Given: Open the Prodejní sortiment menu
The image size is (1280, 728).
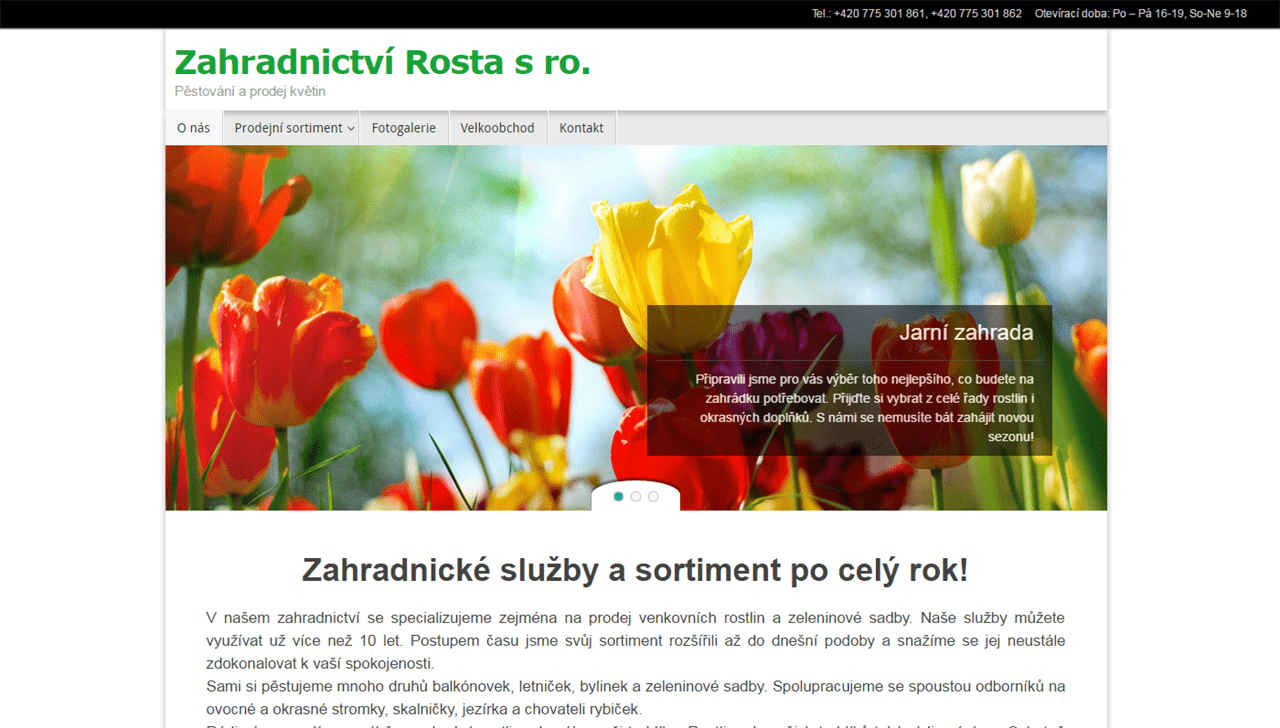Looking at the screenshot, I should [287, 128].
